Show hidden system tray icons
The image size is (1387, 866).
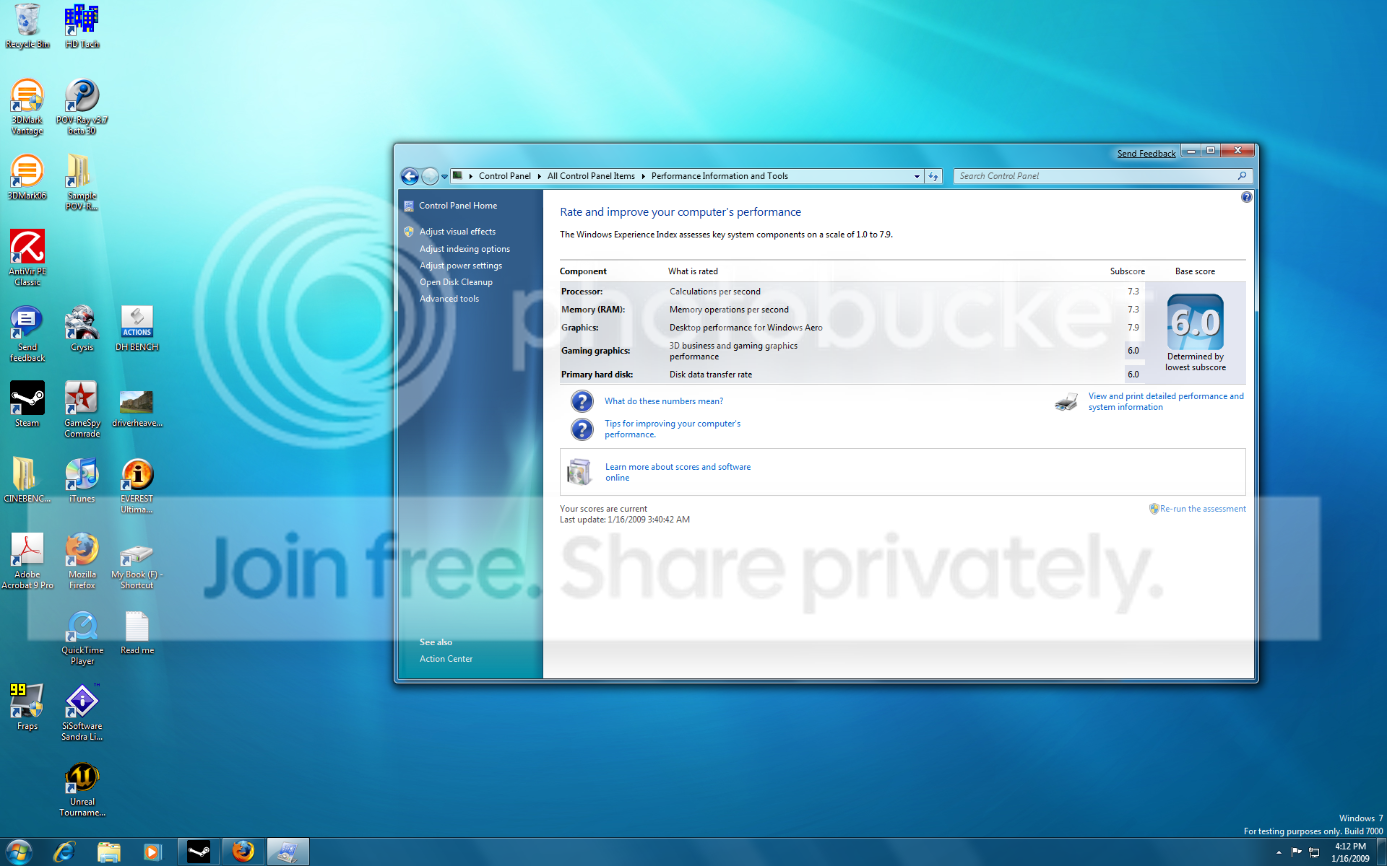coord(1278,852)
